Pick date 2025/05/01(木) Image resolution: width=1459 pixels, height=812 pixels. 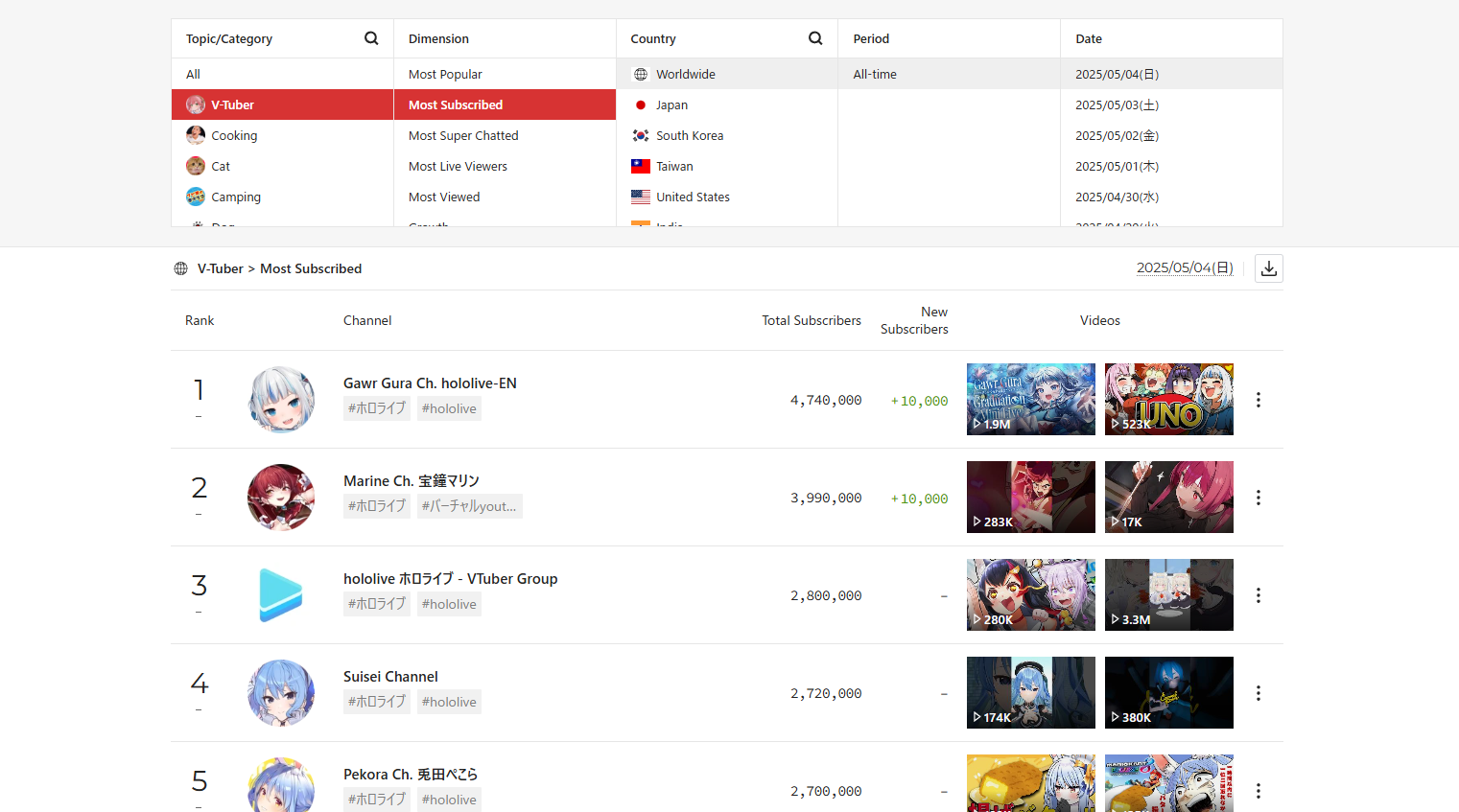pyautogui.click(x=1171, y=166)
